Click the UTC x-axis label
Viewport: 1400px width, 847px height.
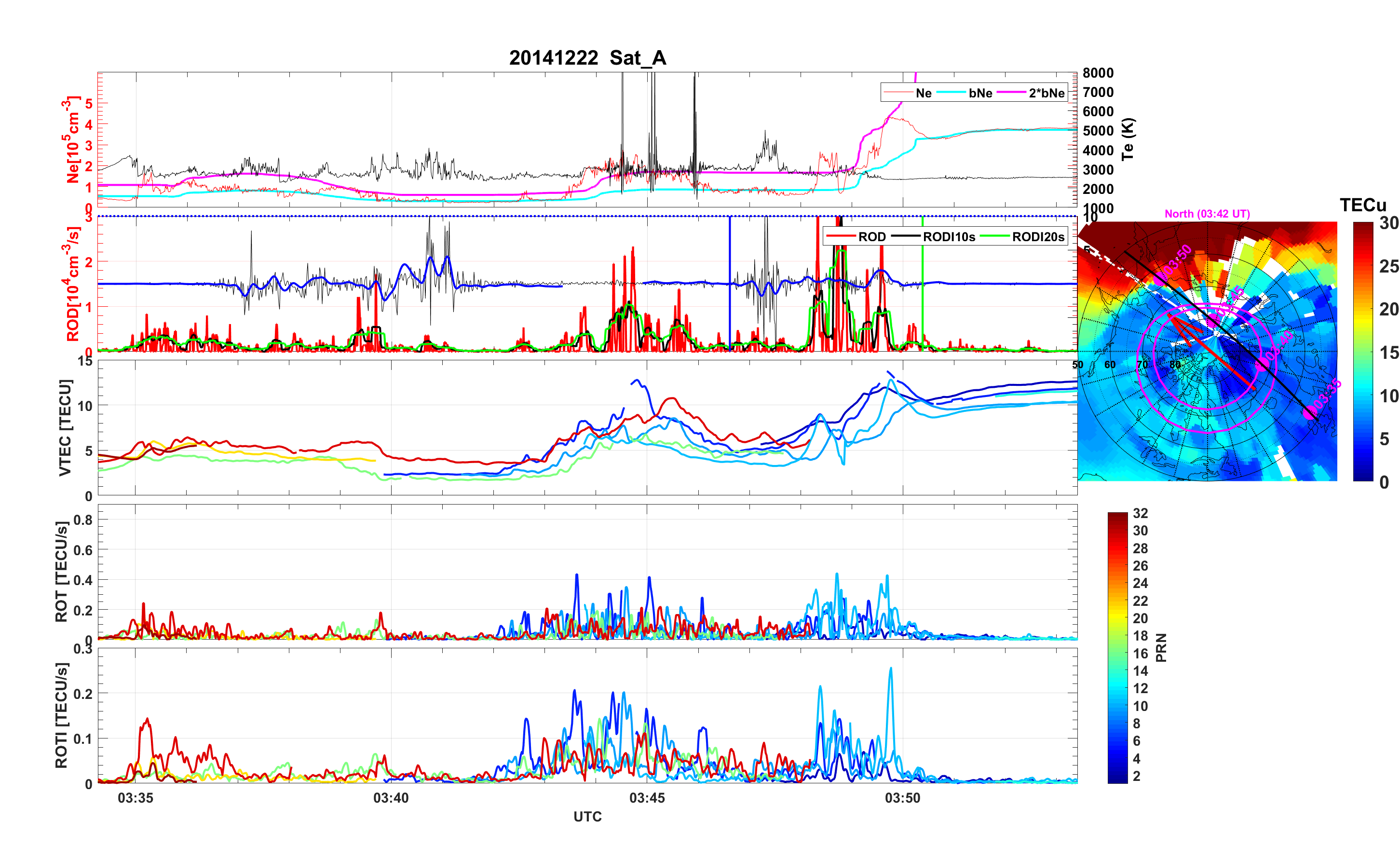(587, 816)
